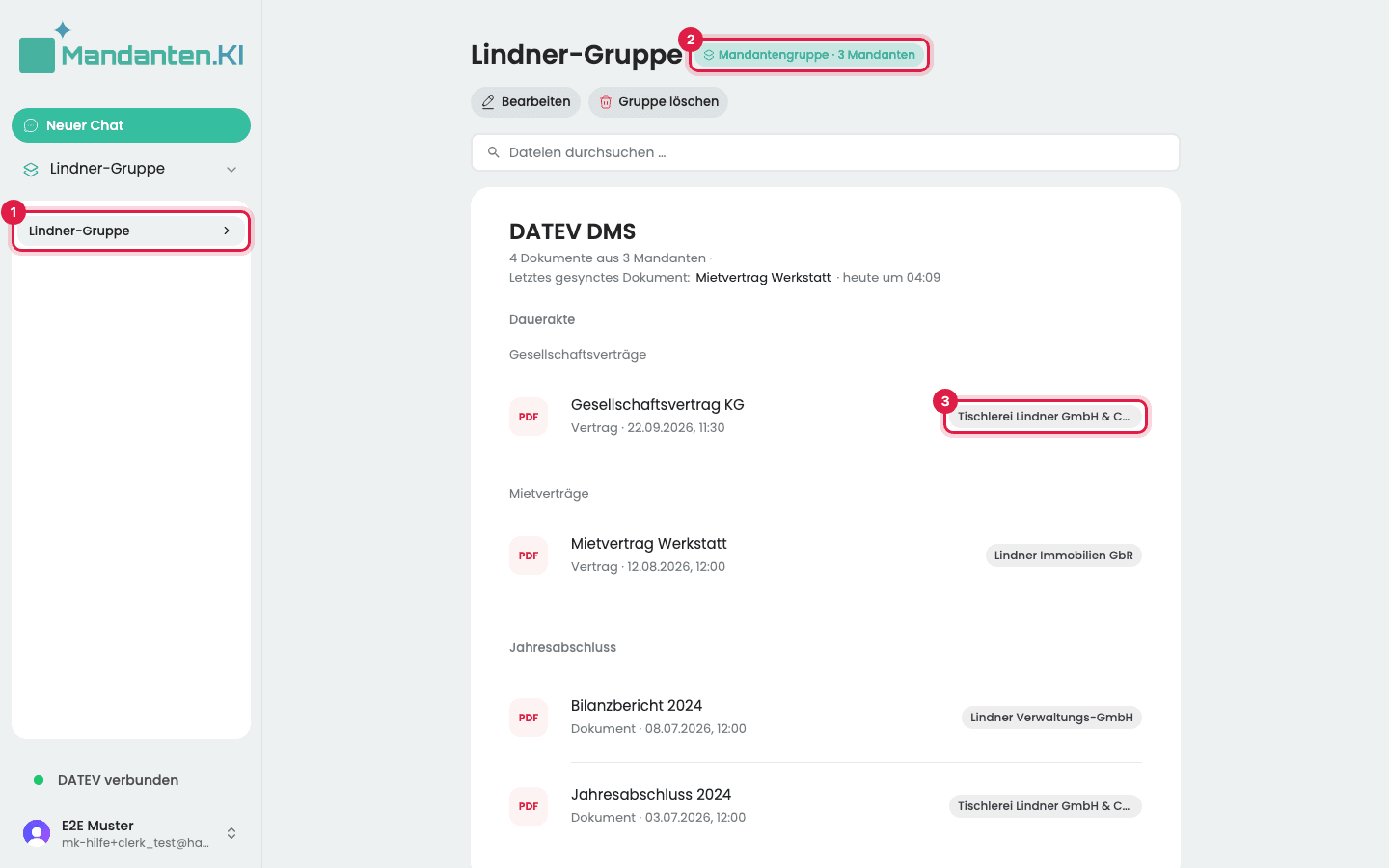Click the green DATEV connection status dot
The height and width of the screenshot is (868, 1389).
[39, 780]
